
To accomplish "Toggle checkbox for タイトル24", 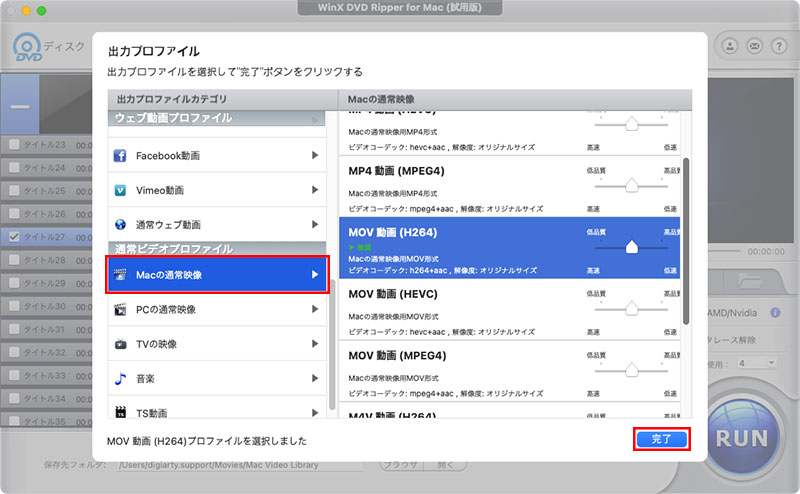I will [x=14, y=167].
